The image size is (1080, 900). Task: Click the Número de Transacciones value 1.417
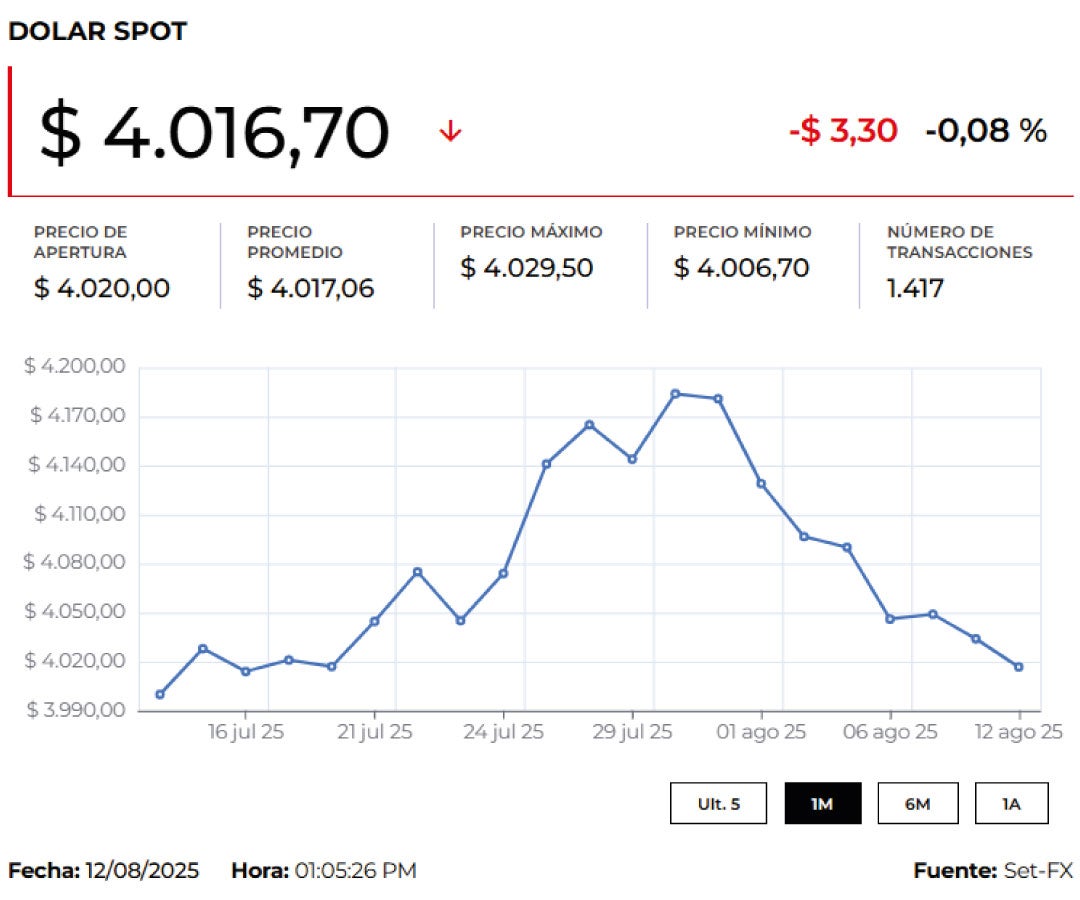click(915, 289)
